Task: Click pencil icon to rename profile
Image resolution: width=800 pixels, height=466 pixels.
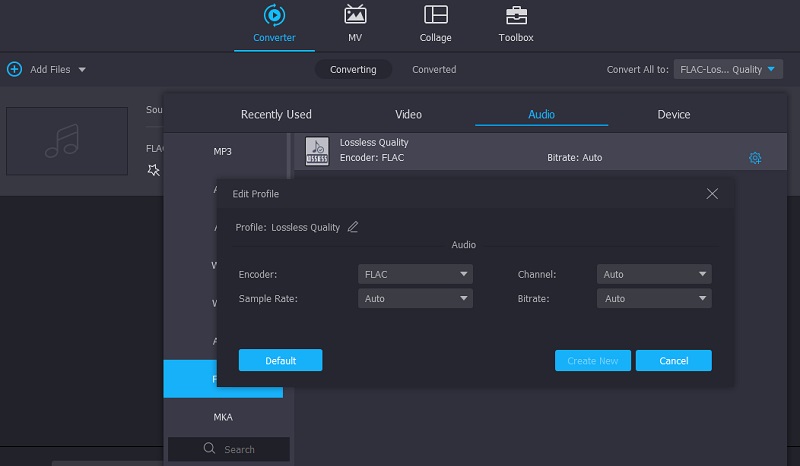Action: point(353,227)
